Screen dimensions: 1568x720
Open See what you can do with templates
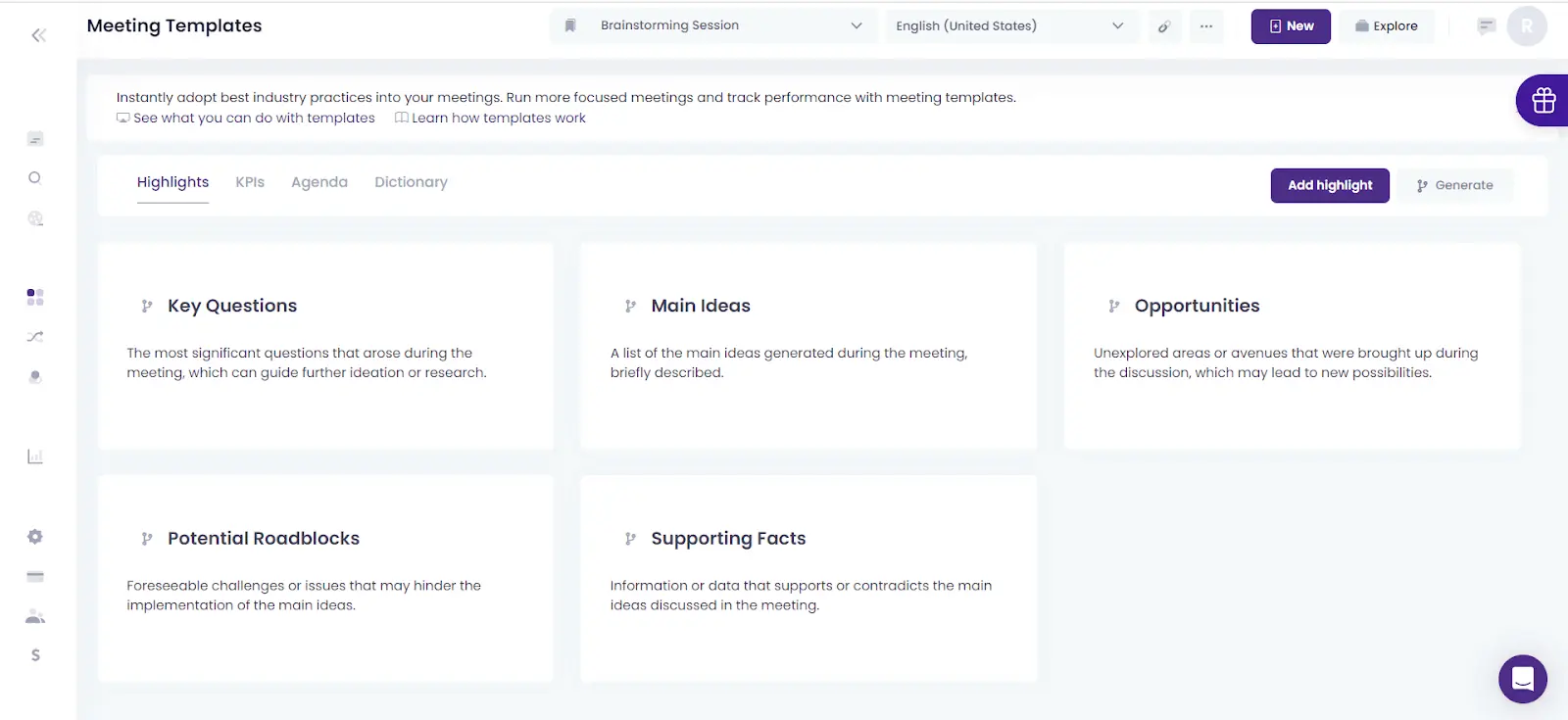[246, 119]
